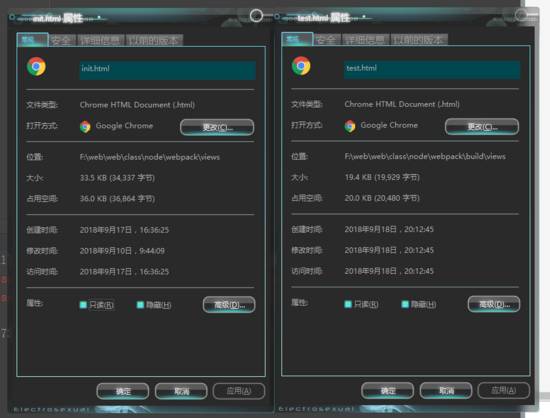Enable the 只读(R) checkbox for test.html

[348, 304]
